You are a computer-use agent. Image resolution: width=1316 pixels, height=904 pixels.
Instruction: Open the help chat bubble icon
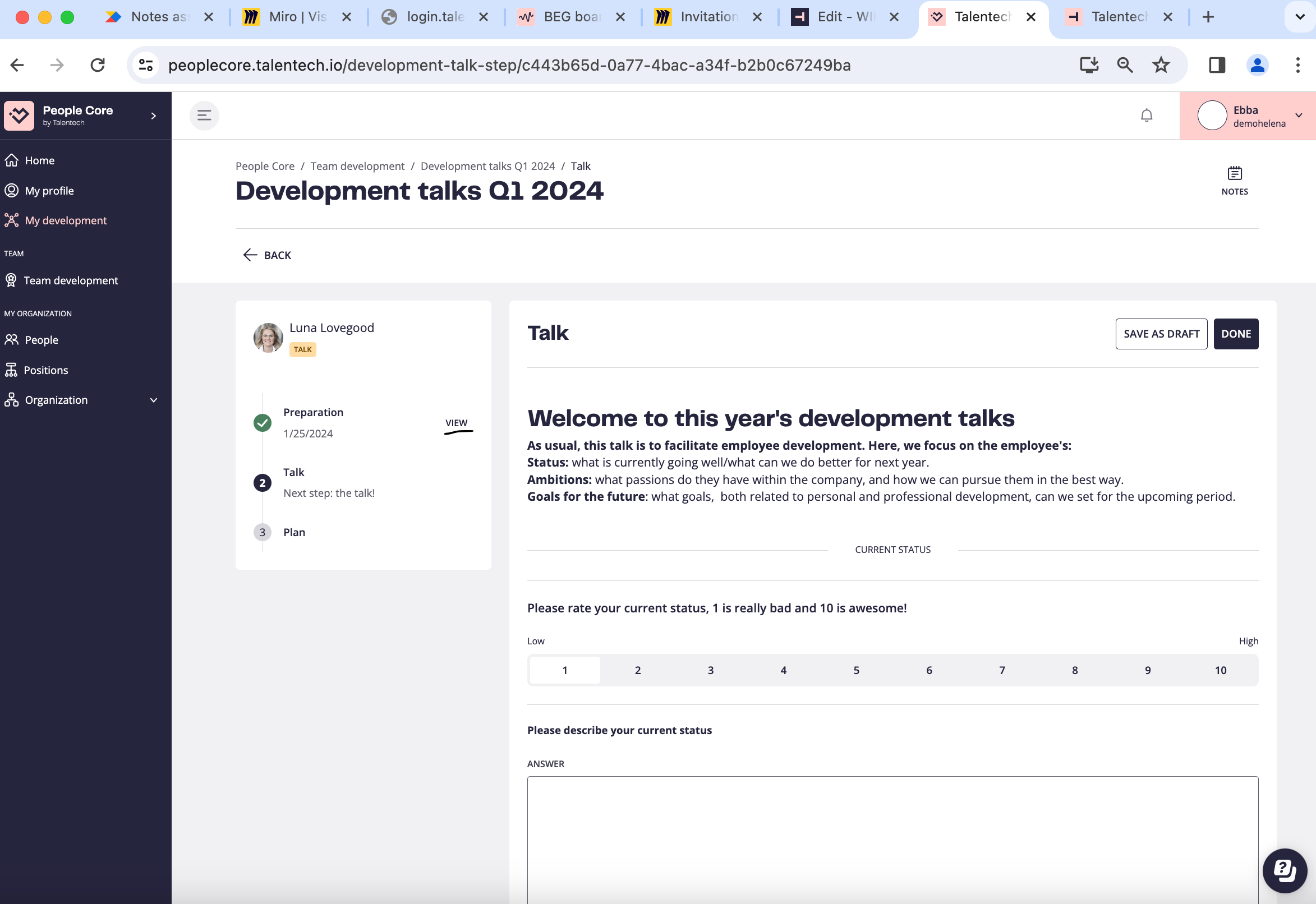coord(1284,870)
